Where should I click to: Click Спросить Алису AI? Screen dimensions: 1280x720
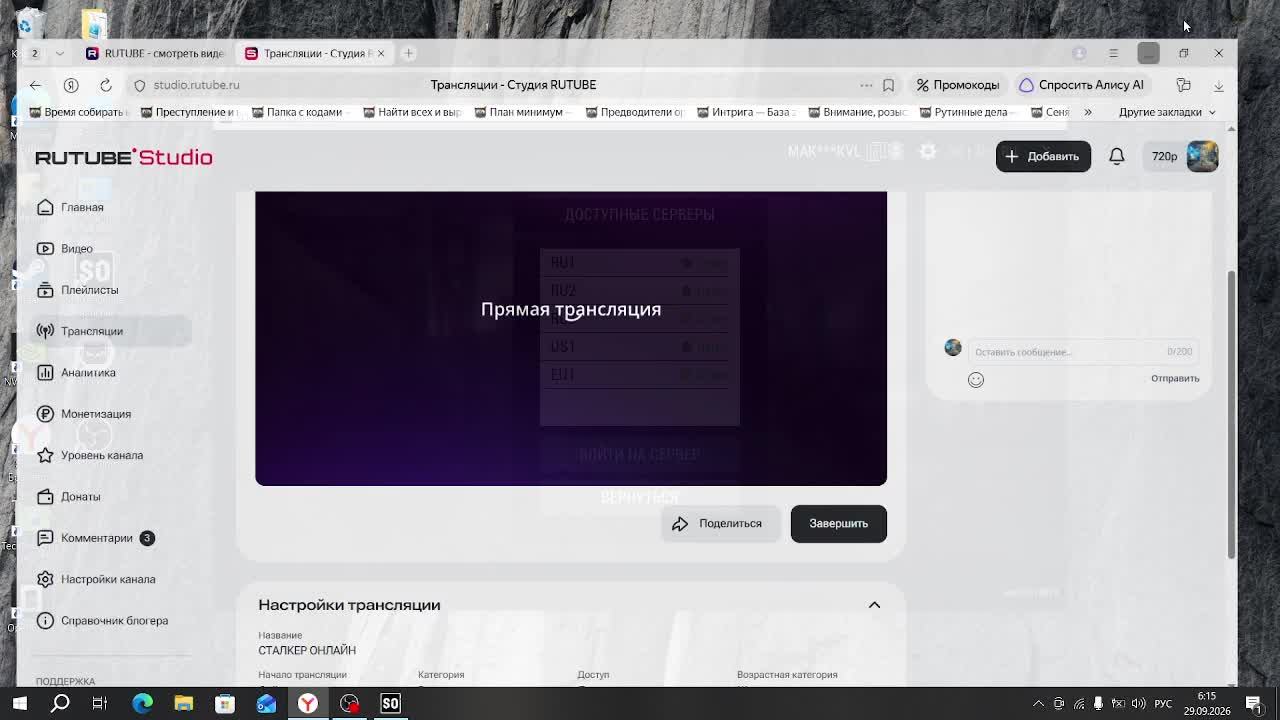1081,85
